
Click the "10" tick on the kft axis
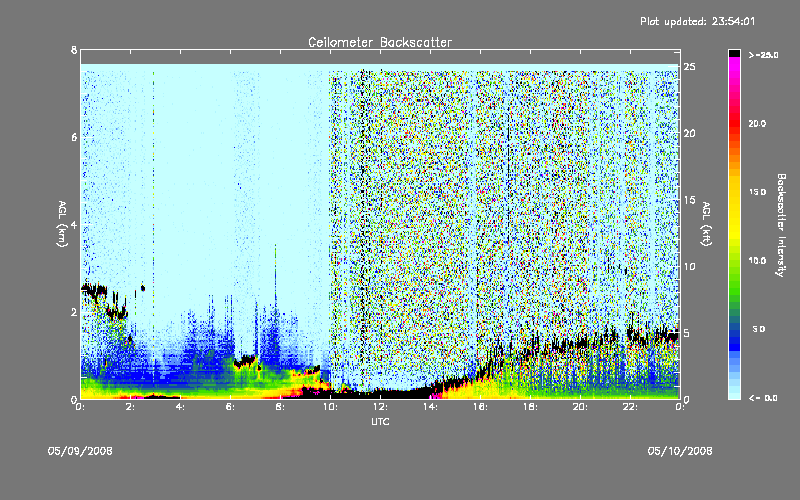pos(690,267)
